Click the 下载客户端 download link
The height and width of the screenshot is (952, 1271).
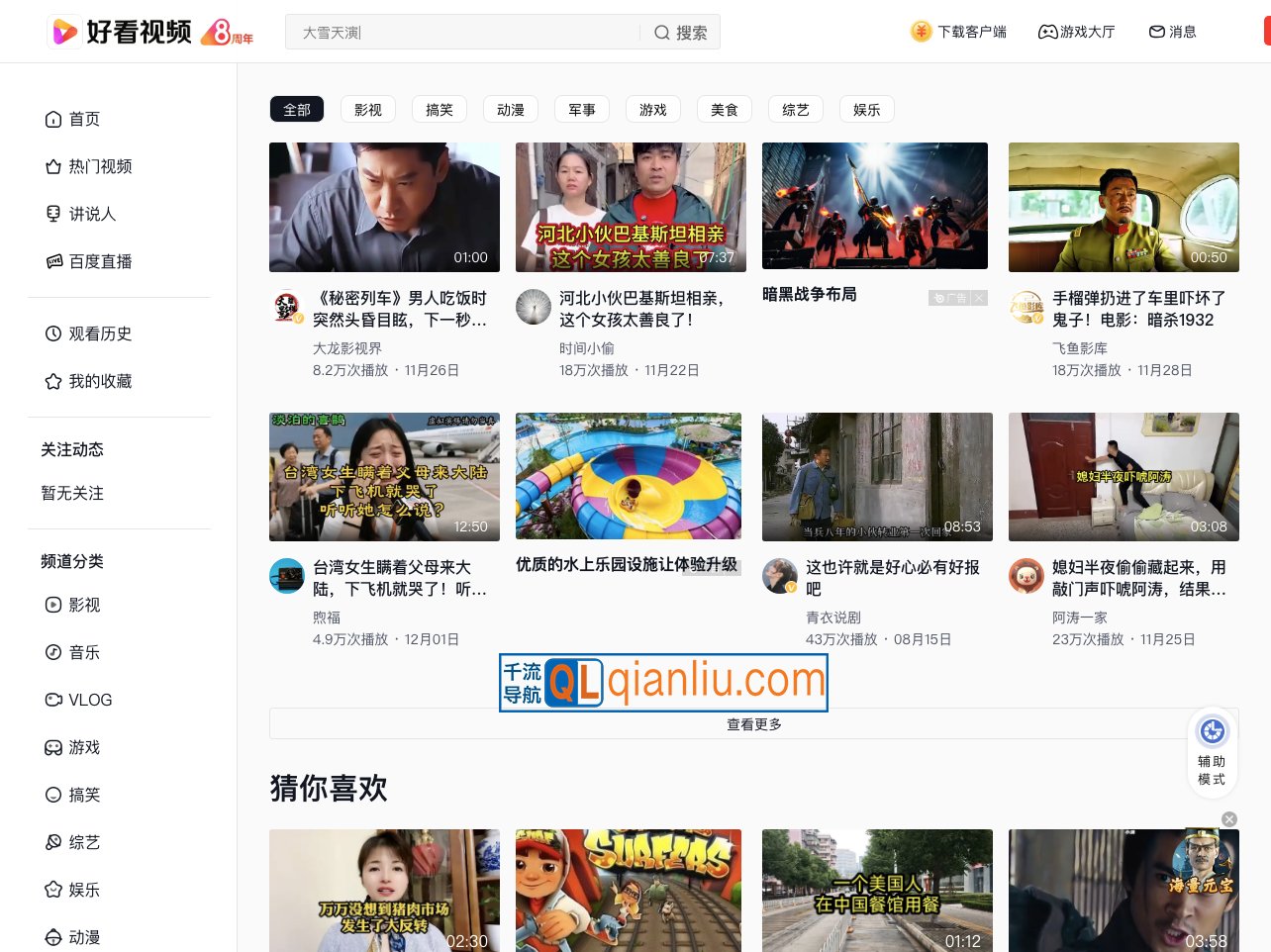click(x=957, y=32)
